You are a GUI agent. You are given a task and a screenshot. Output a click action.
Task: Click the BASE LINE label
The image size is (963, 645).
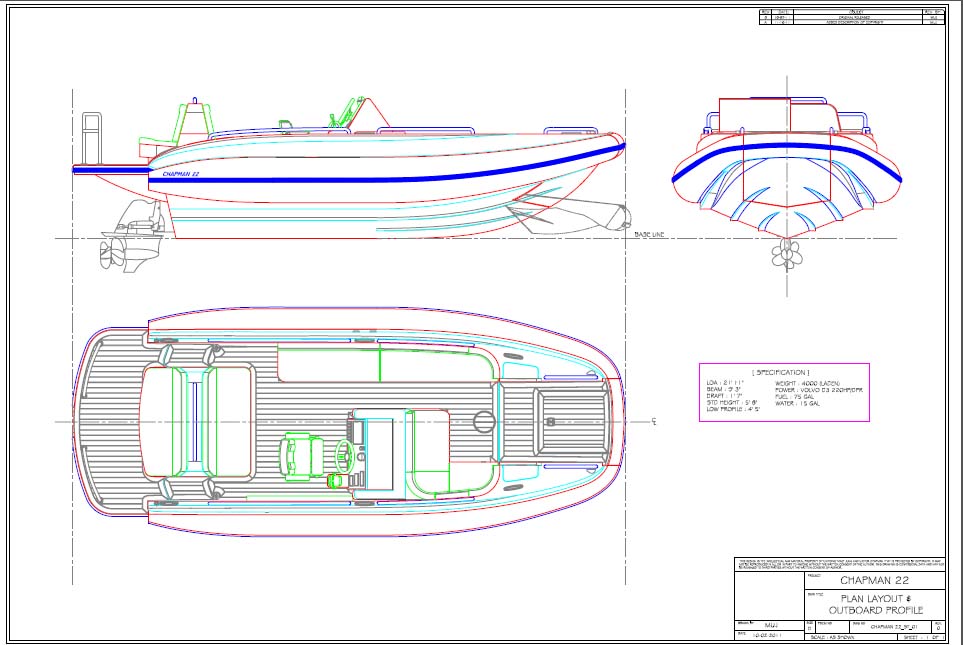tap(649, 235)
